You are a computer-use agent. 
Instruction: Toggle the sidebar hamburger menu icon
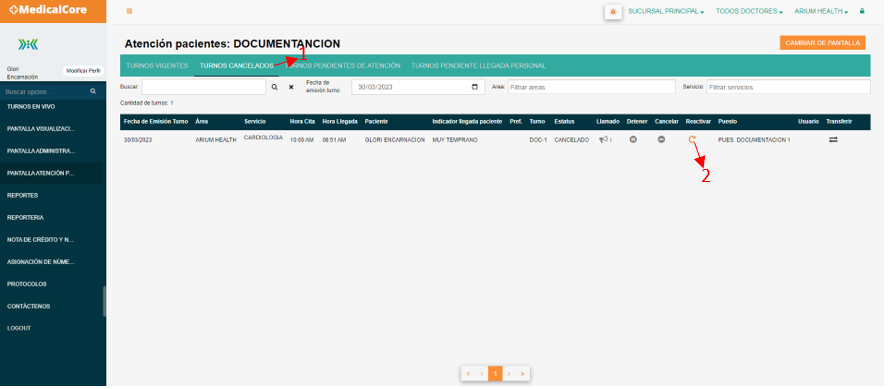pos(129,11)
